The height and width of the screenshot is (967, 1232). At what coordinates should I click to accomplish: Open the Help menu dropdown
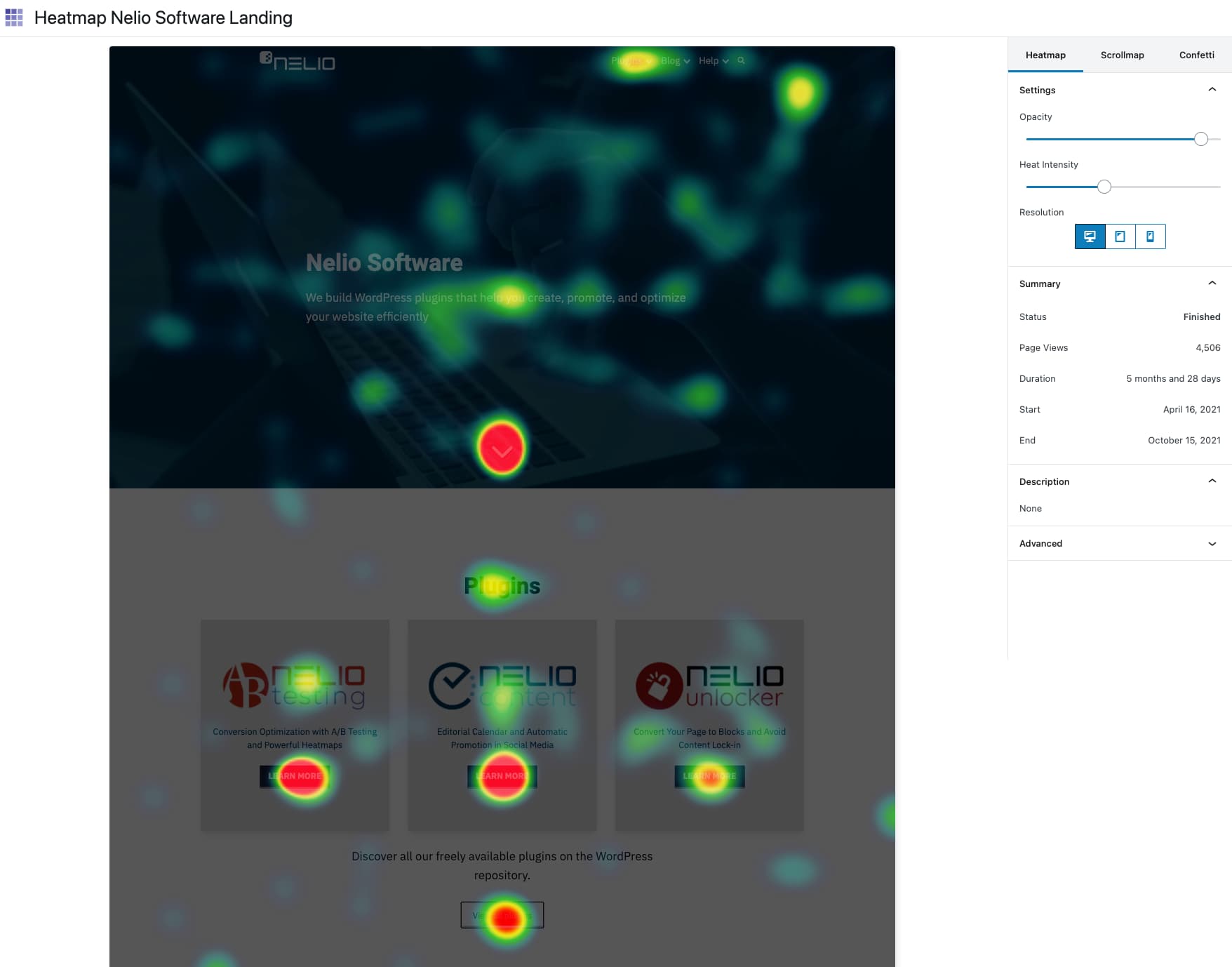click(x=714, y=61)
